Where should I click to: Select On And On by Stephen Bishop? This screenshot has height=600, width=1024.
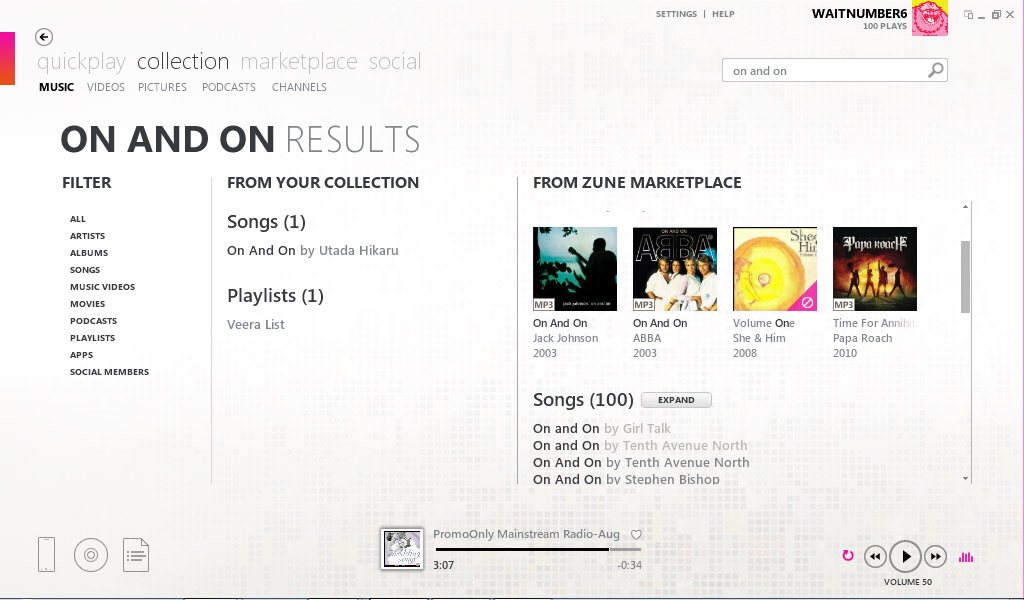click(626, 479)
